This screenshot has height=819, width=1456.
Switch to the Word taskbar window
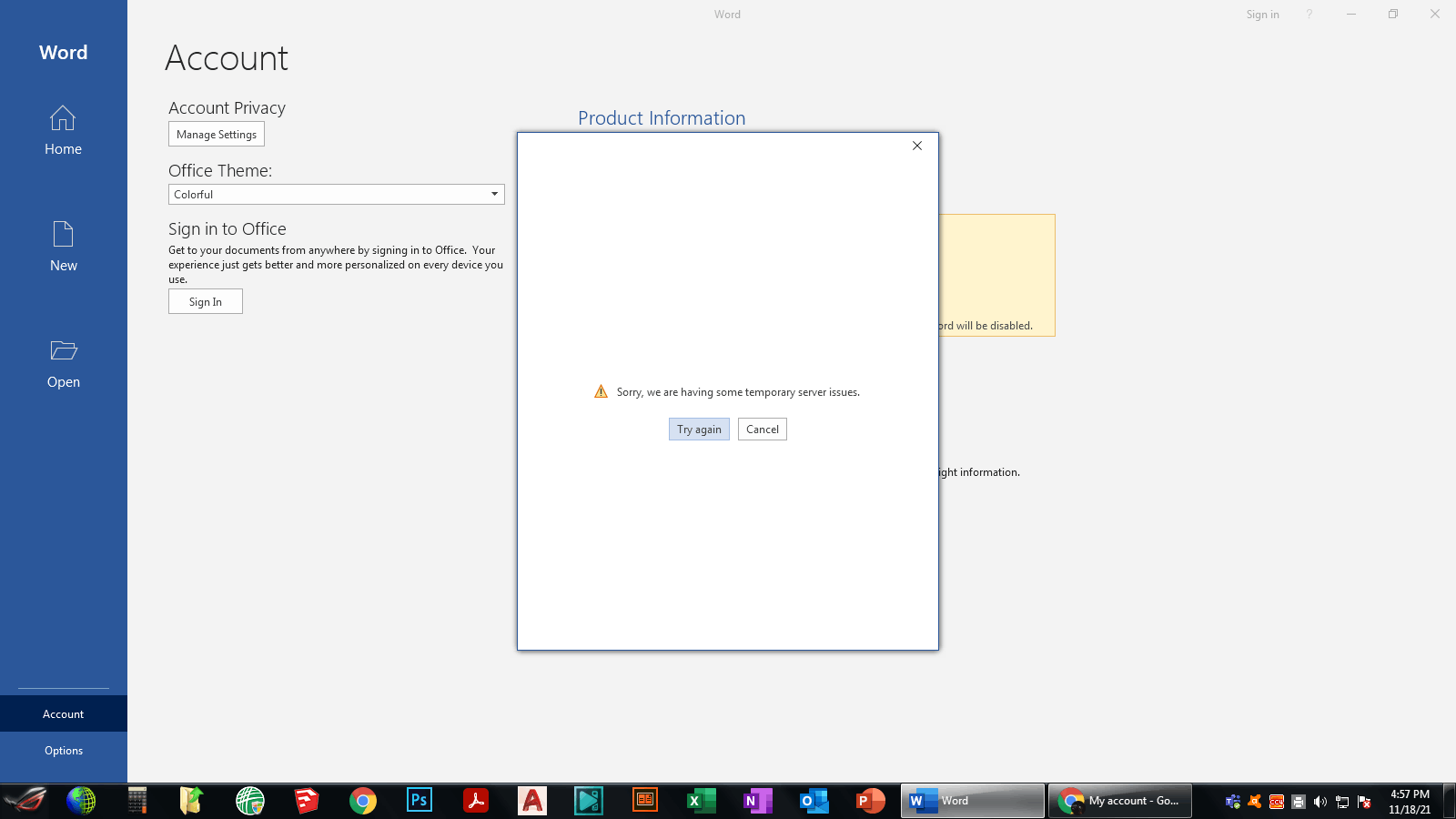[x=973, y=801]
